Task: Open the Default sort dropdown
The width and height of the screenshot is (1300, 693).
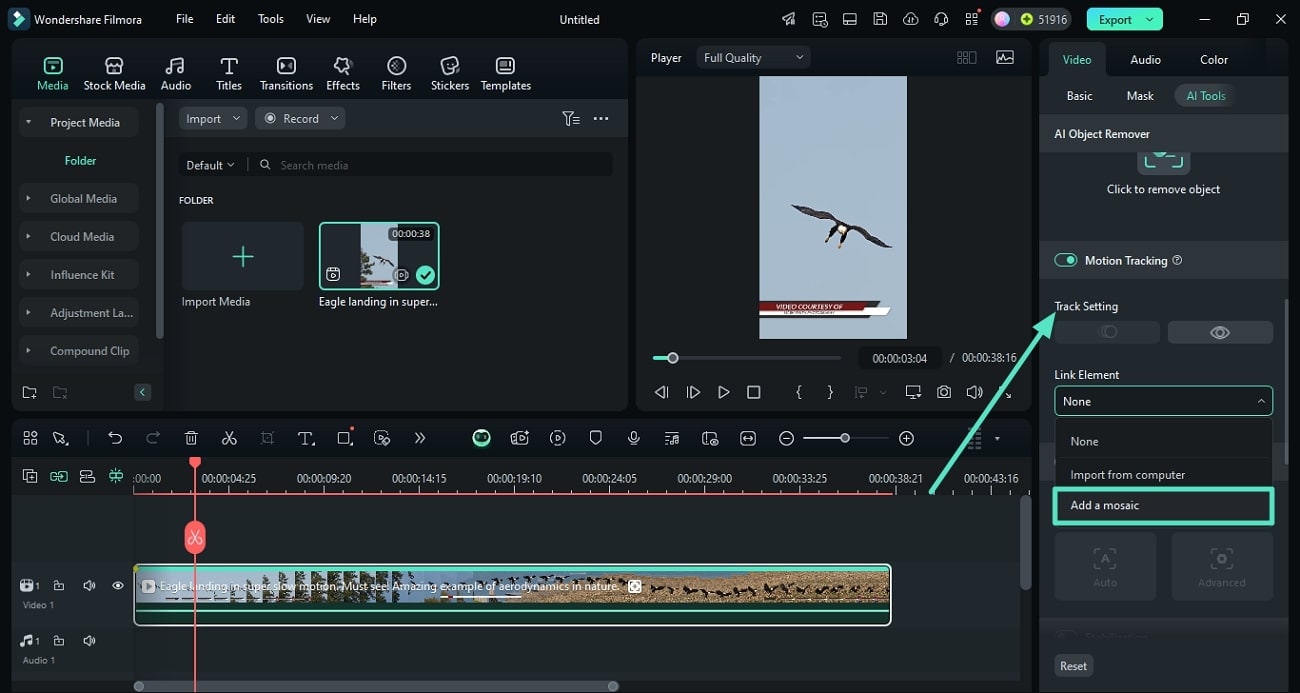Action: click(x=210, y=165)
